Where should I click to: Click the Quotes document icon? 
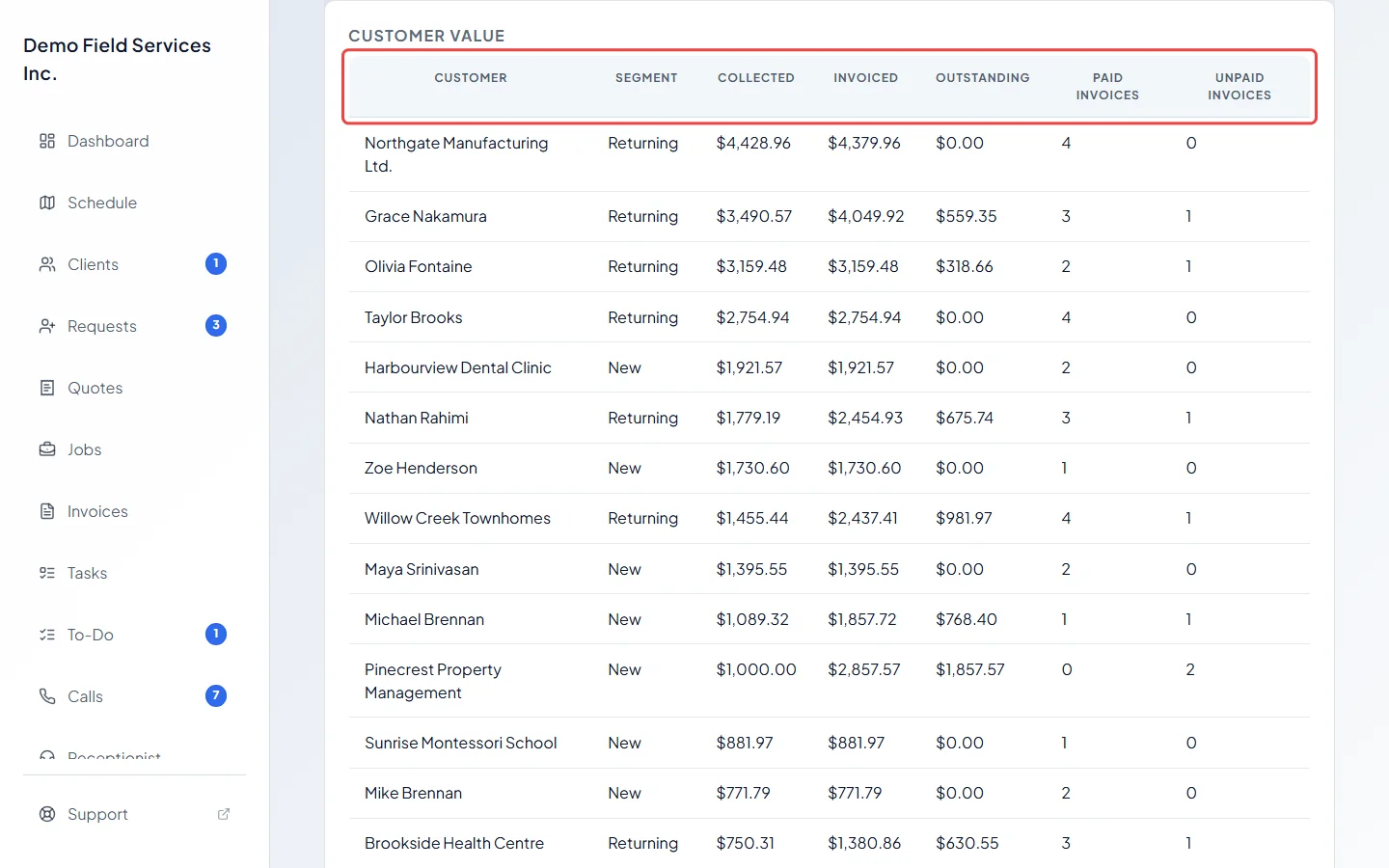coord(47,388)
